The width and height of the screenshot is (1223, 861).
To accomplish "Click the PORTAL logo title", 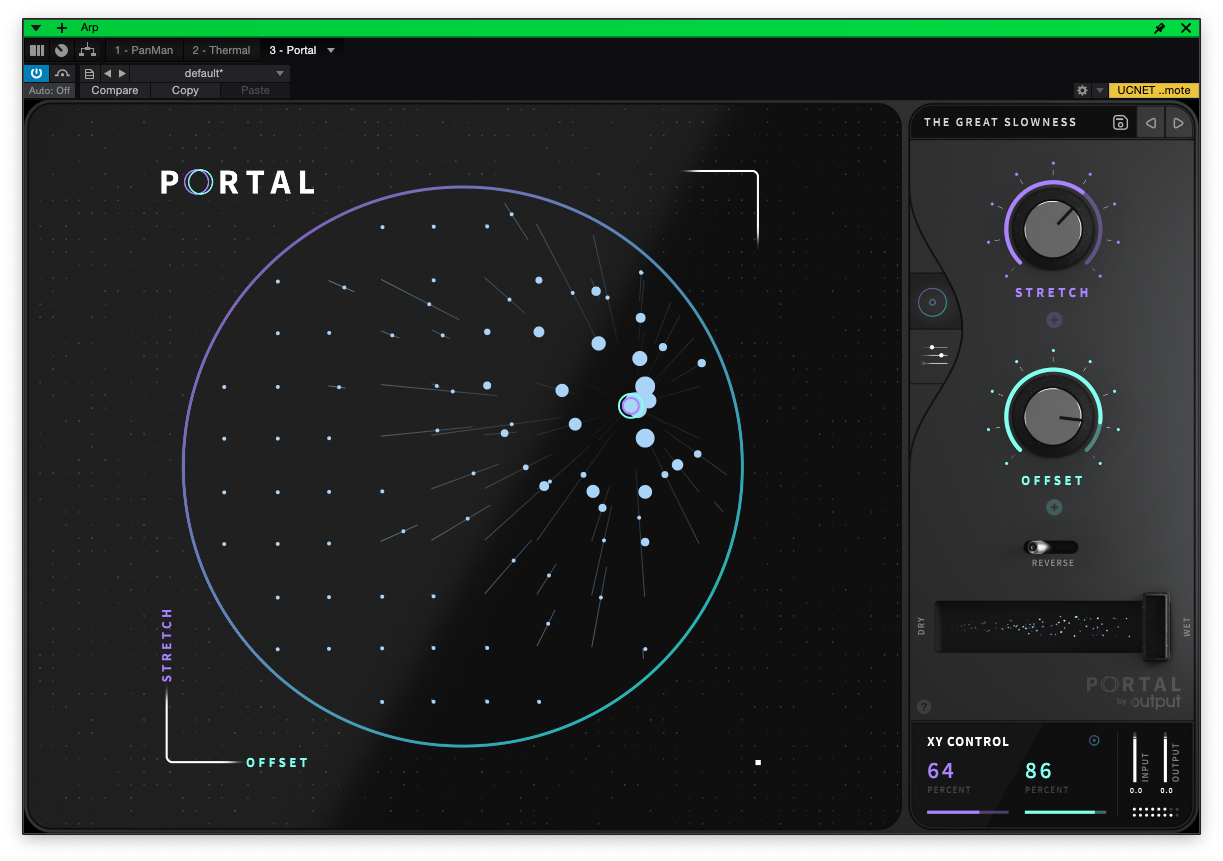I will click(x=238, y=182).
